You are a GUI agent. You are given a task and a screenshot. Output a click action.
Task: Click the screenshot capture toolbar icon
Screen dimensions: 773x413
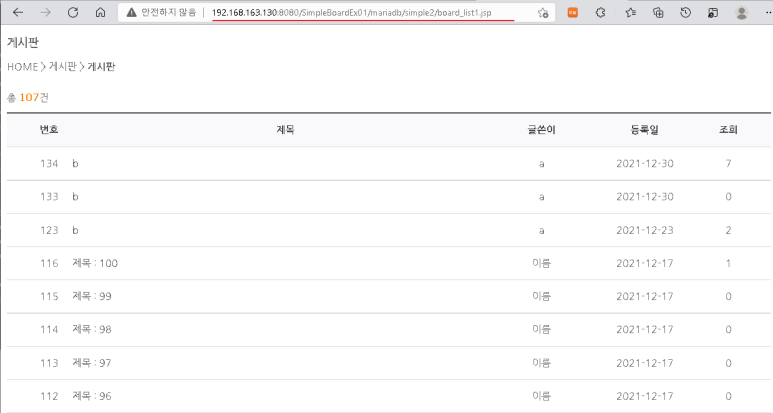point(713,13)
